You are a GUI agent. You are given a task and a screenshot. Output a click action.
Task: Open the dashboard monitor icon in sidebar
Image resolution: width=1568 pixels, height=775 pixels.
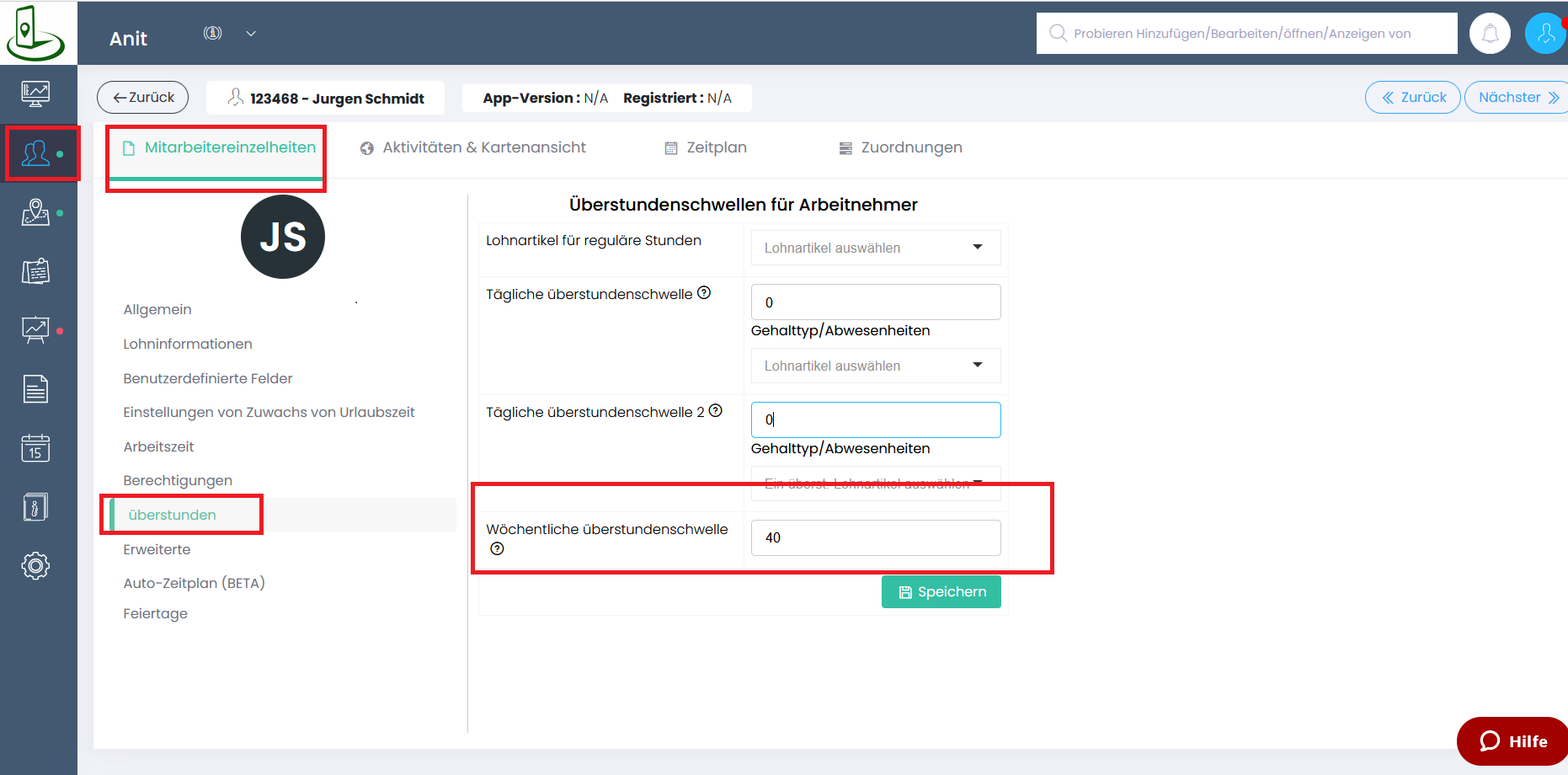(x=35, y=94)
